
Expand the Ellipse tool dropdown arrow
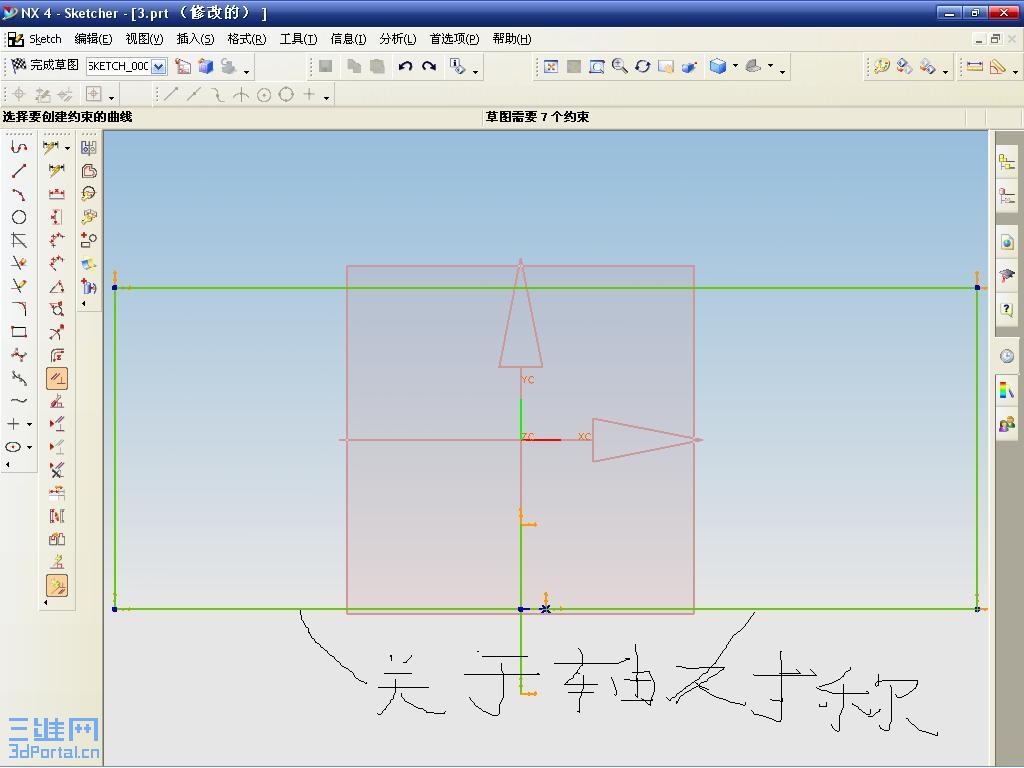[x=29, y=447]
